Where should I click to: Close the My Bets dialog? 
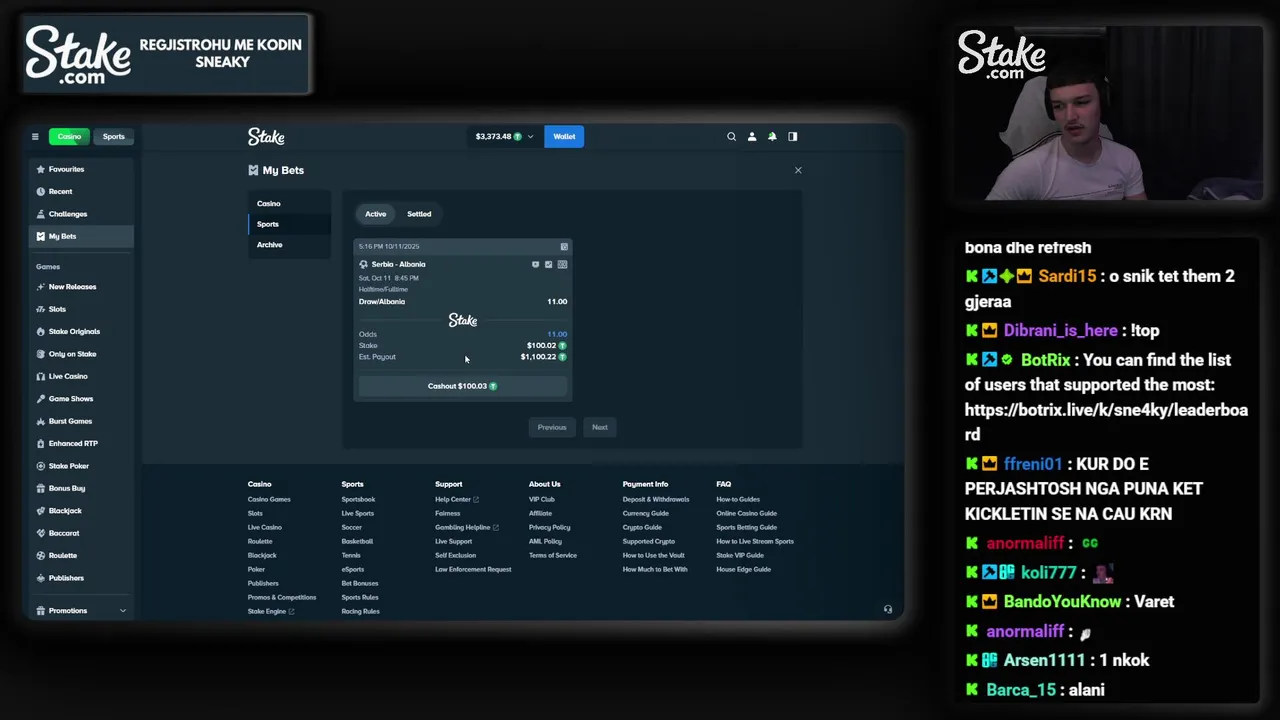(798, 170)
